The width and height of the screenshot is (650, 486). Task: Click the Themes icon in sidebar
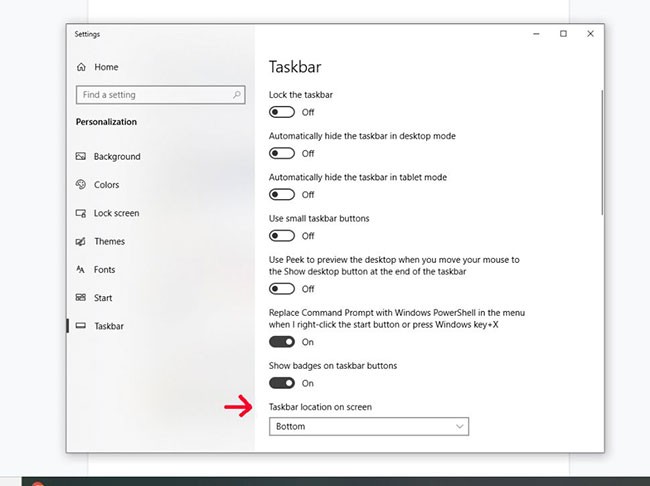pyautogui.click(x=81, y=241)
